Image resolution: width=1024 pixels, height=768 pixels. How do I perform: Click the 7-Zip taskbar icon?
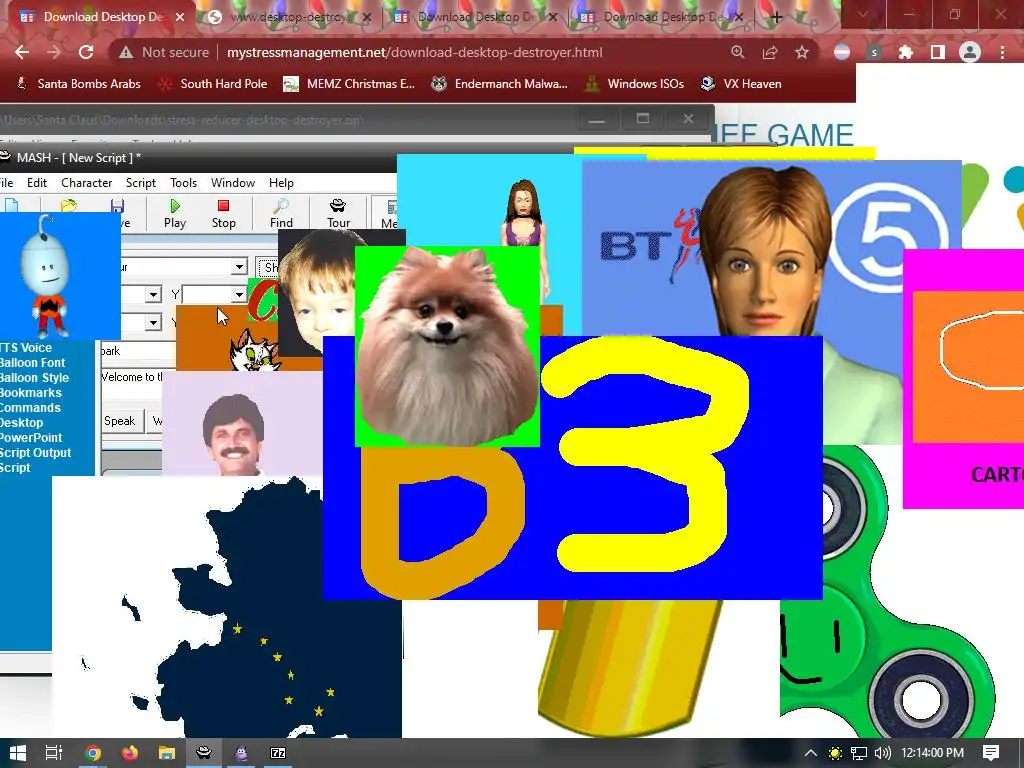(278, 753)
